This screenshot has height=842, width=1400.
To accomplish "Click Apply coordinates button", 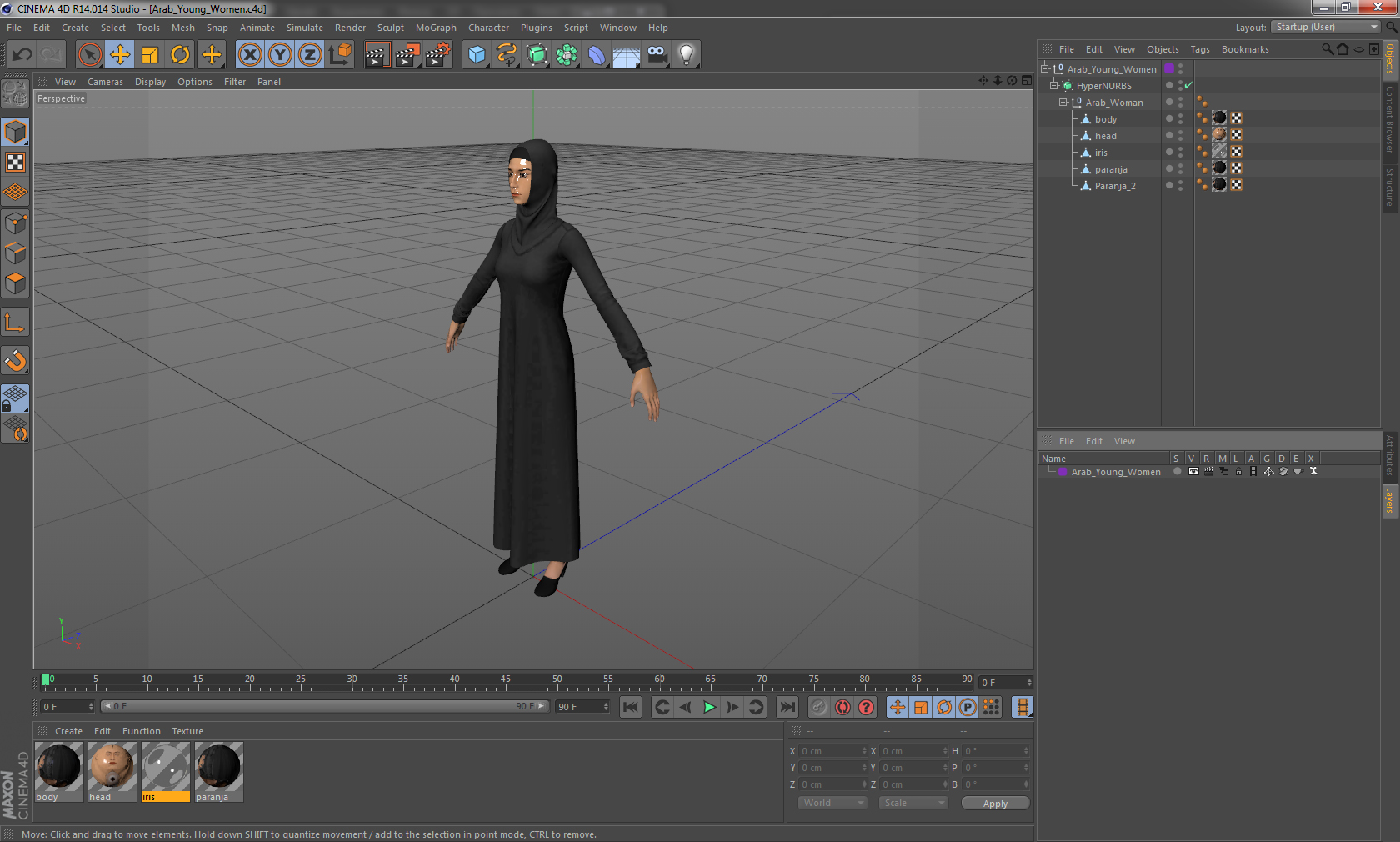I will tap(995, 804).
